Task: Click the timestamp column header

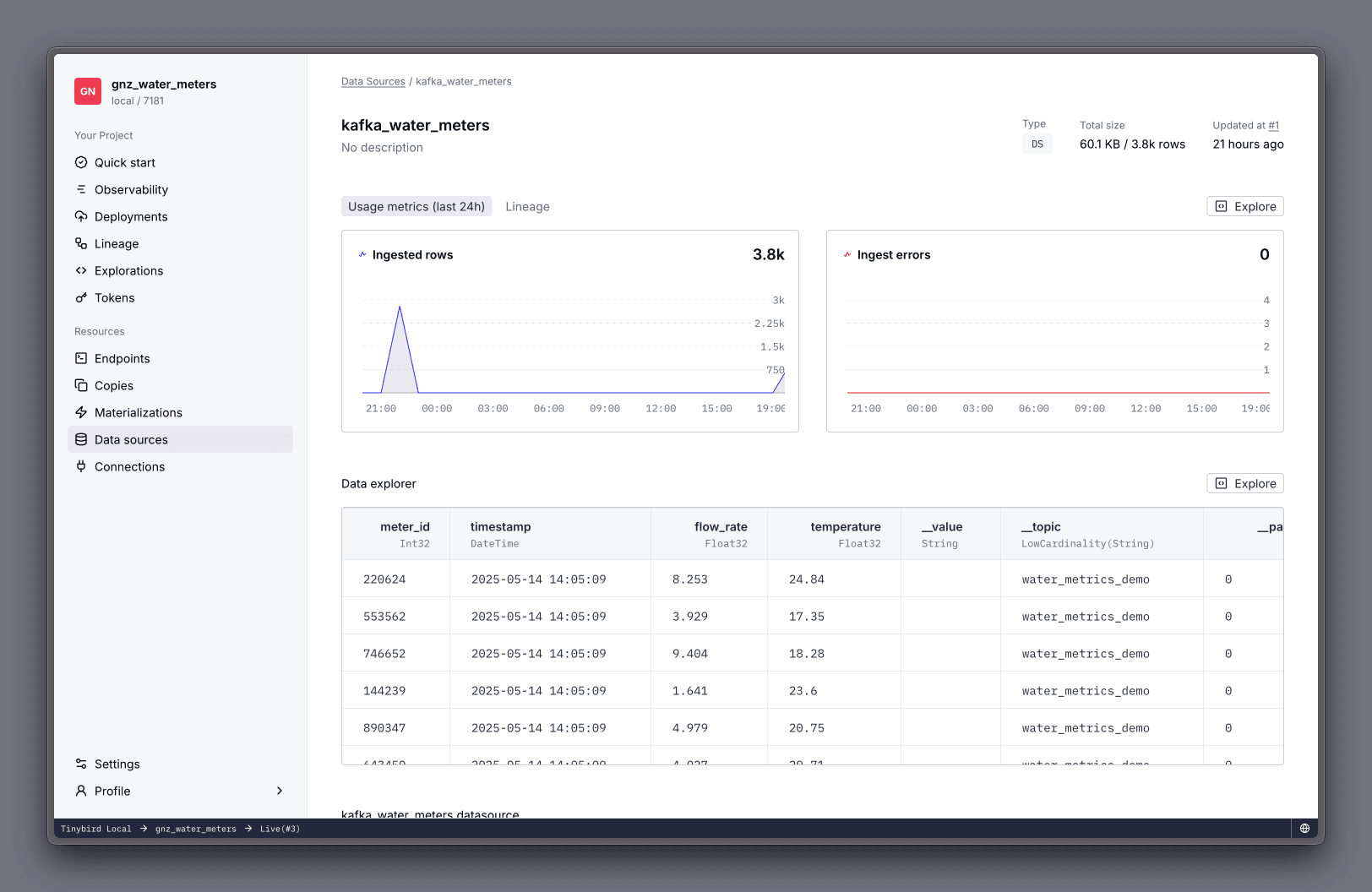Action: (501, 527)
